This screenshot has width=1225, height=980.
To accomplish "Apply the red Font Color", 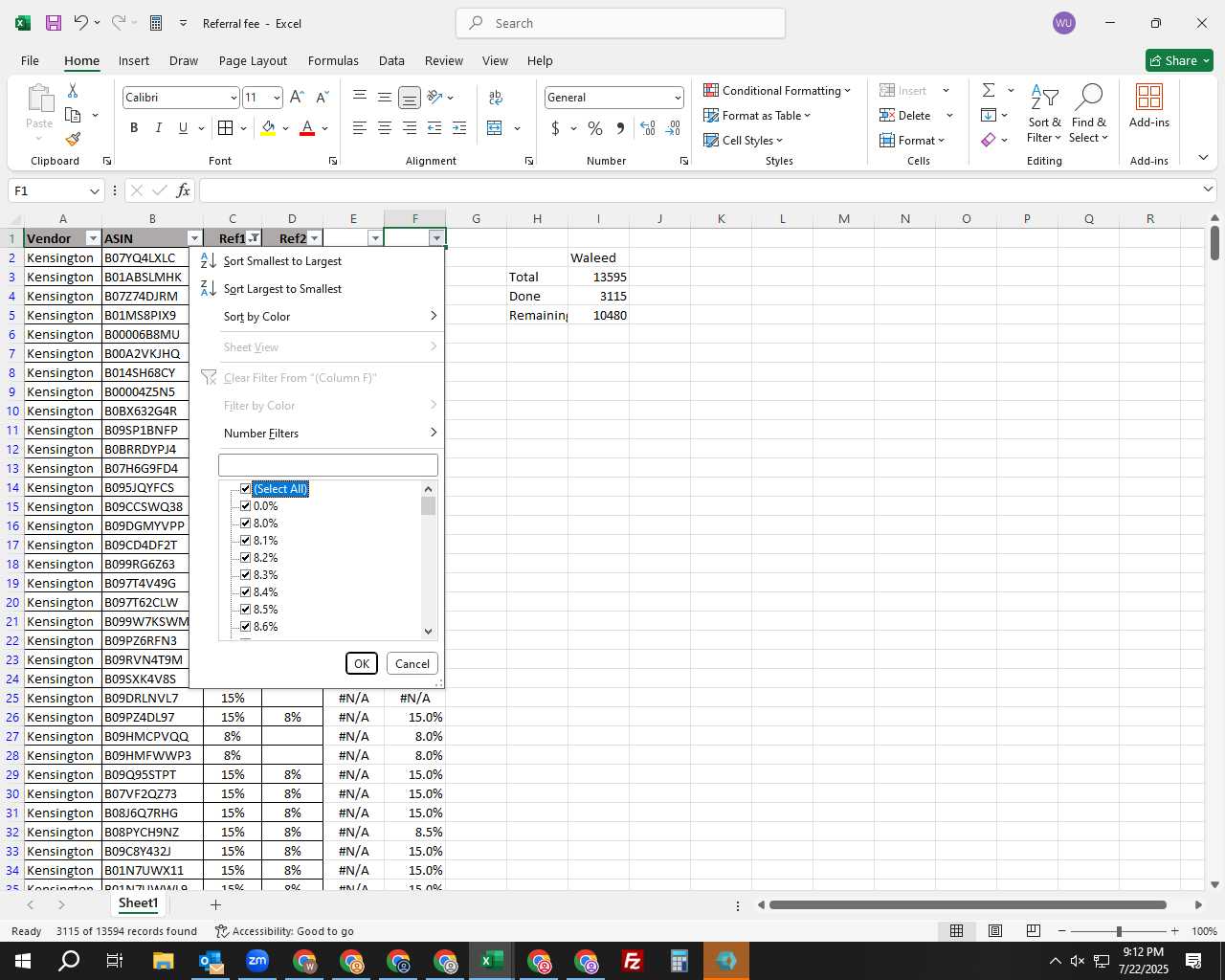I will (307, 128).
